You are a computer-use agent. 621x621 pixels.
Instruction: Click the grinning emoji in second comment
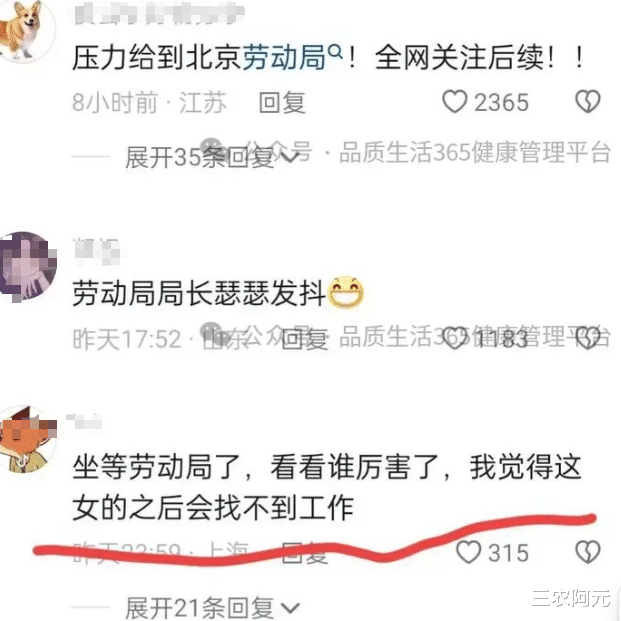[346, 293]
